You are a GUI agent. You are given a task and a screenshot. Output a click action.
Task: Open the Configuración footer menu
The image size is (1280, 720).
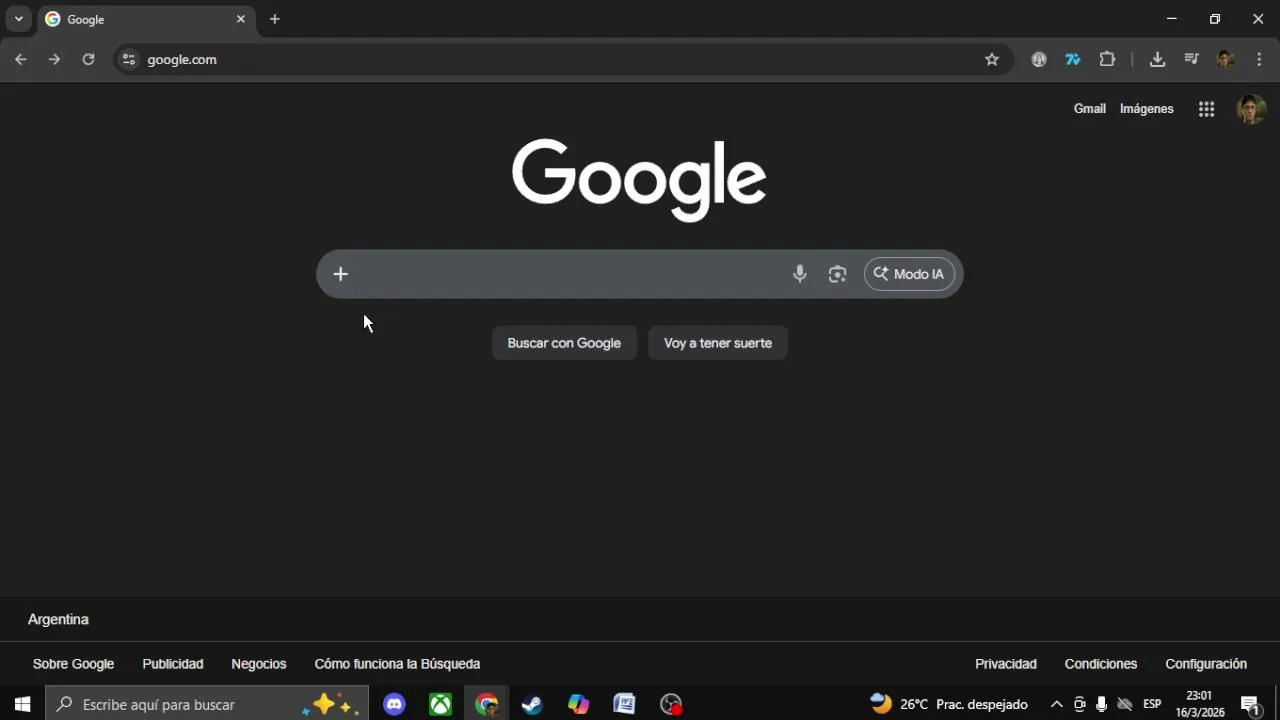click(1206, 664)
